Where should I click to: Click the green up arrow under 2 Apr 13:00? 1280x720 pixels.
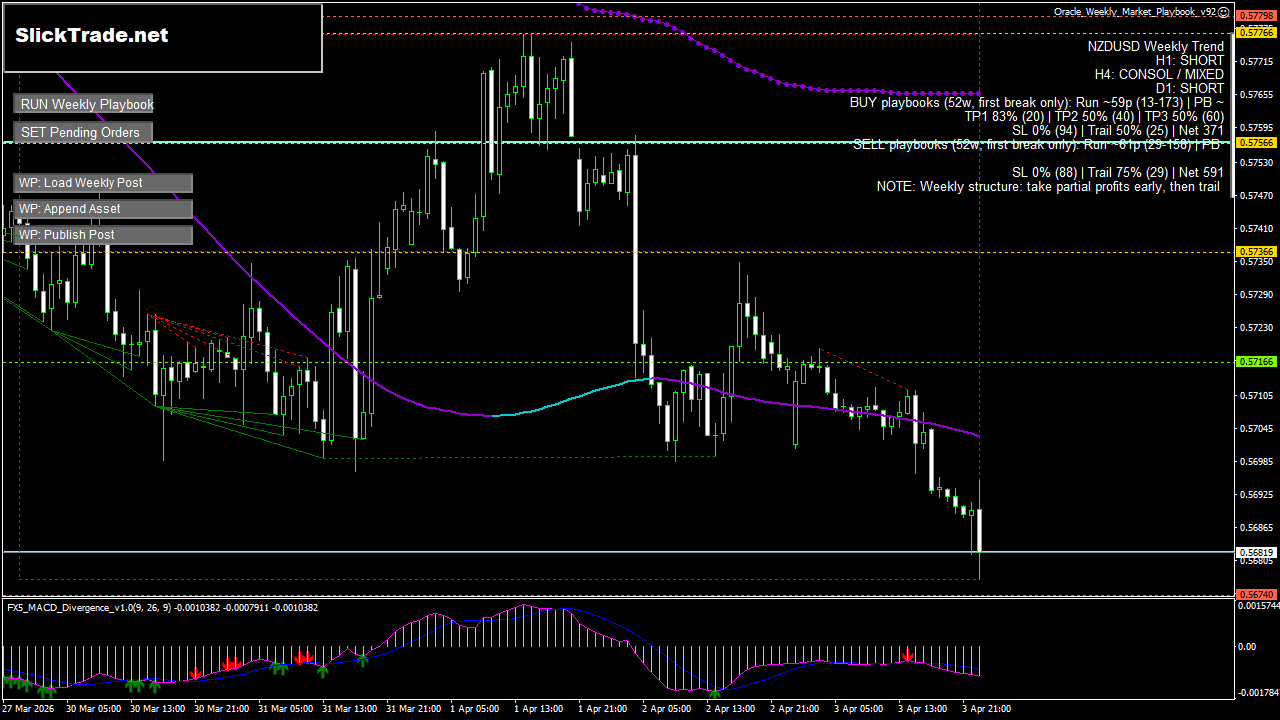coord(715,692)
